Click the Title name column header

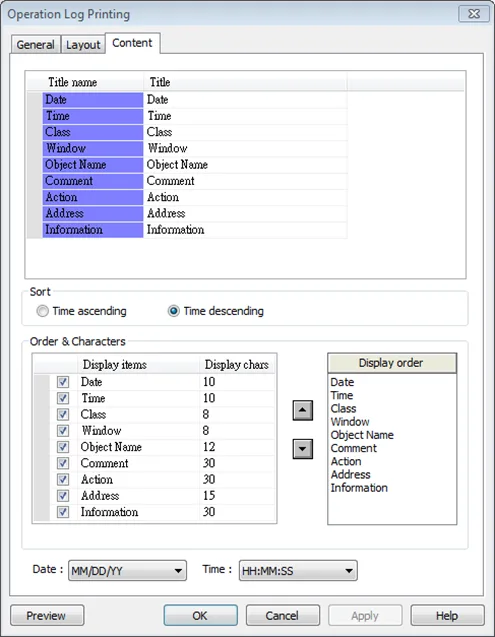(93, 82)
